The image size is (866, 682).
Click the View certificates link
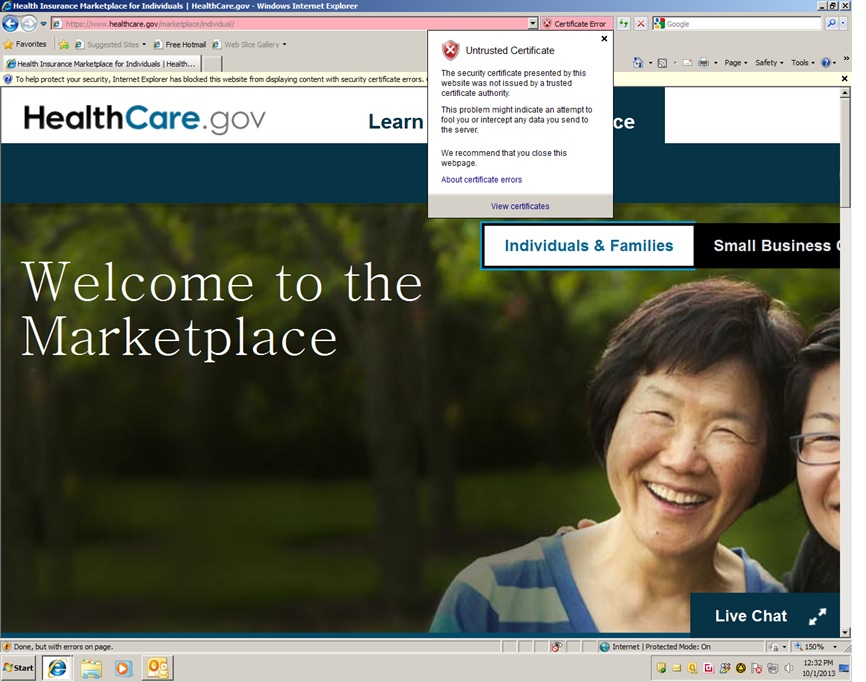[520, 206]
